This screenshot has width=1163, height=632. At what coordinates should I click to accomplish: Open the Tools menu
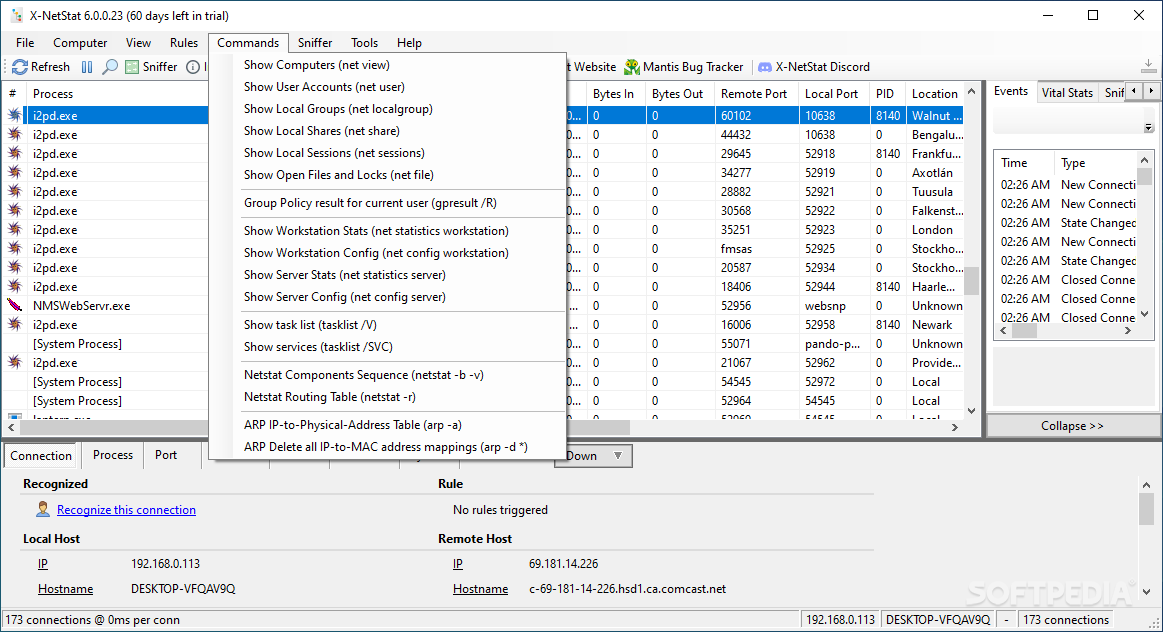point(364,43)
